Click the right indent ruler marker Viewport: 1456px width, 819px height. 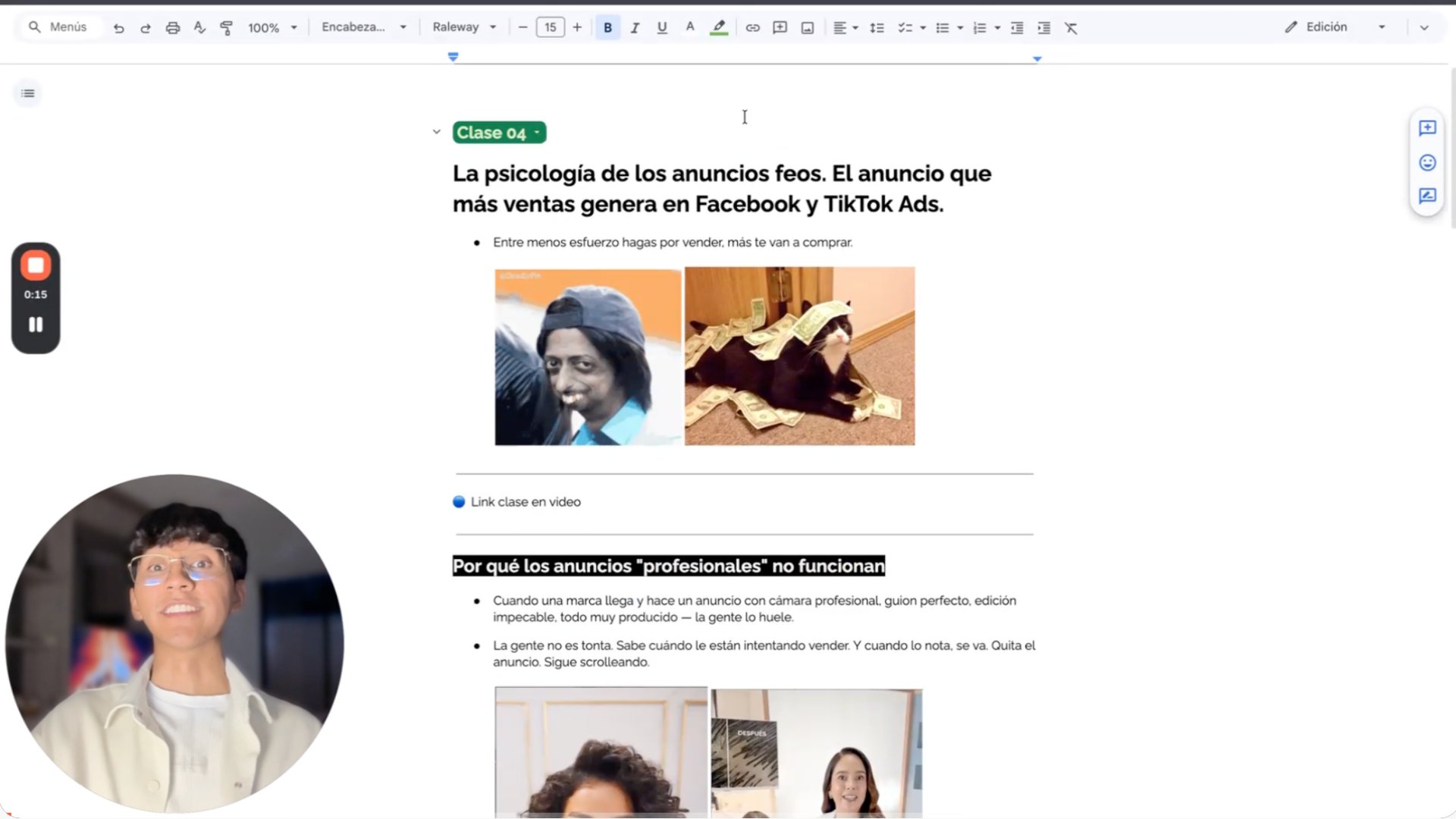pos(1037,58)
